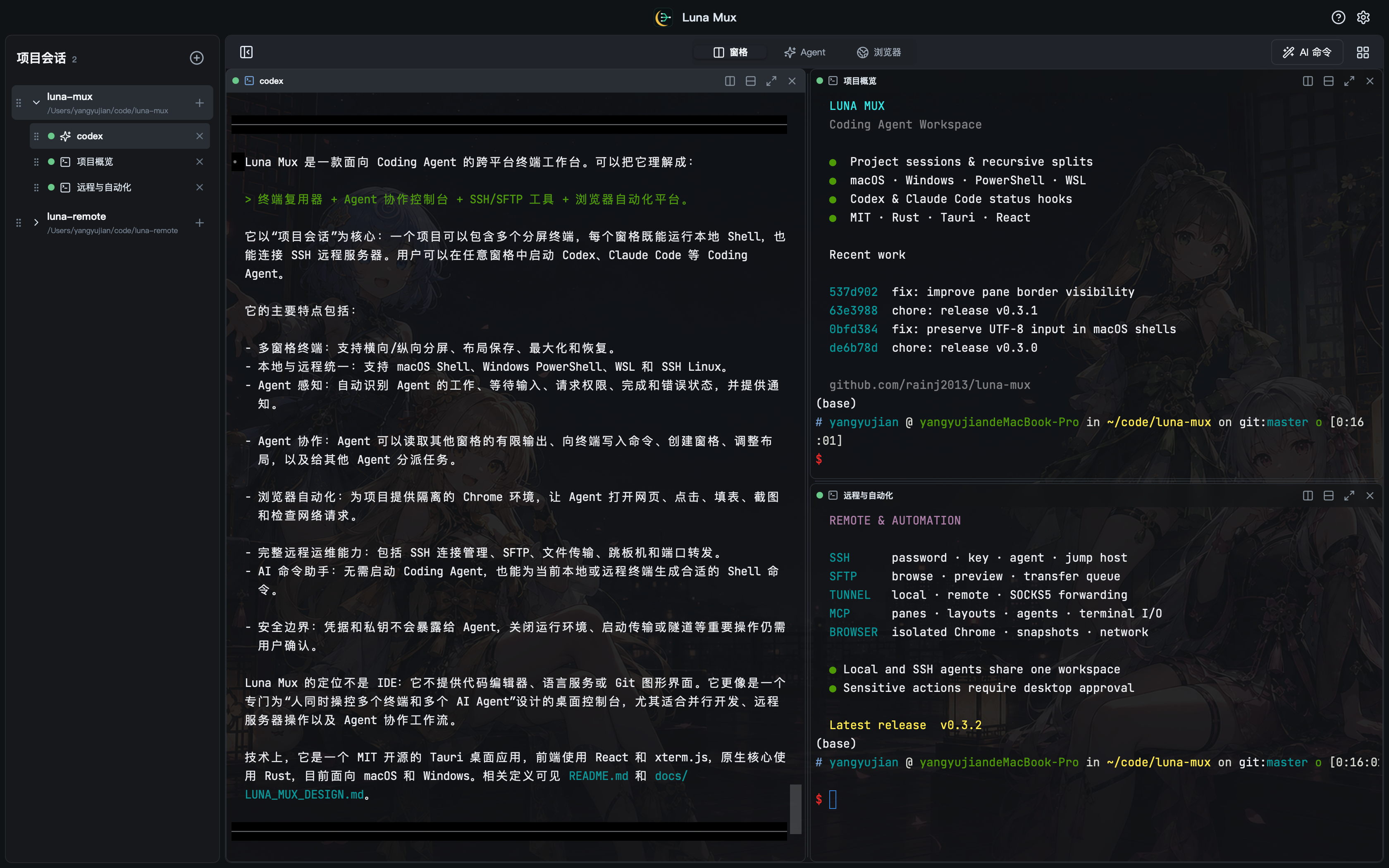Click github.com/rainj2013/luna-mux text
The image size is (1389, 868).
coord(929,385)
